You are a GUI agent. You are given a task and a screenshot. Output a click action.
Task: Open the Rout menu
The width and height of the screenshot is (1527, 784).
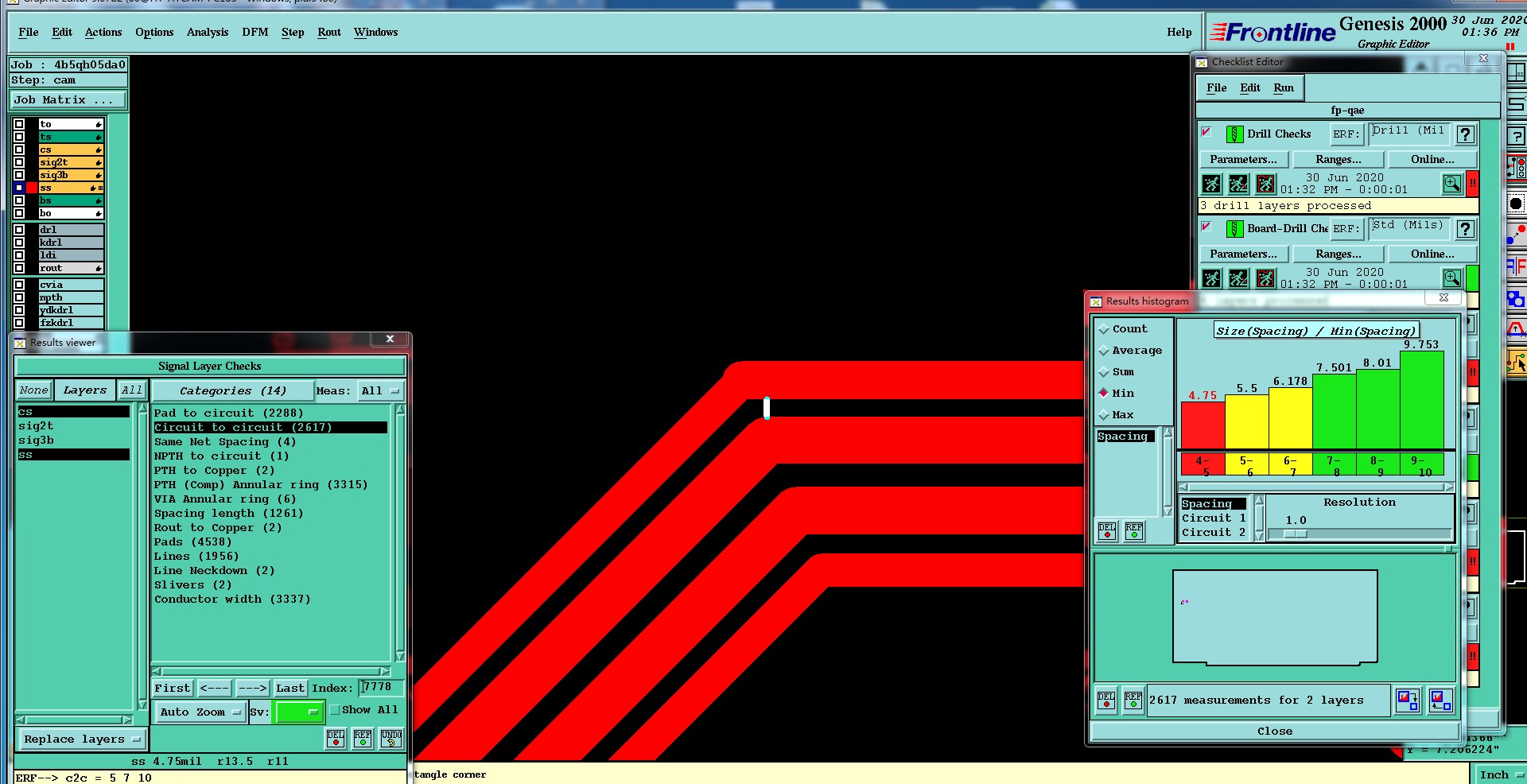tap(329, 33)
